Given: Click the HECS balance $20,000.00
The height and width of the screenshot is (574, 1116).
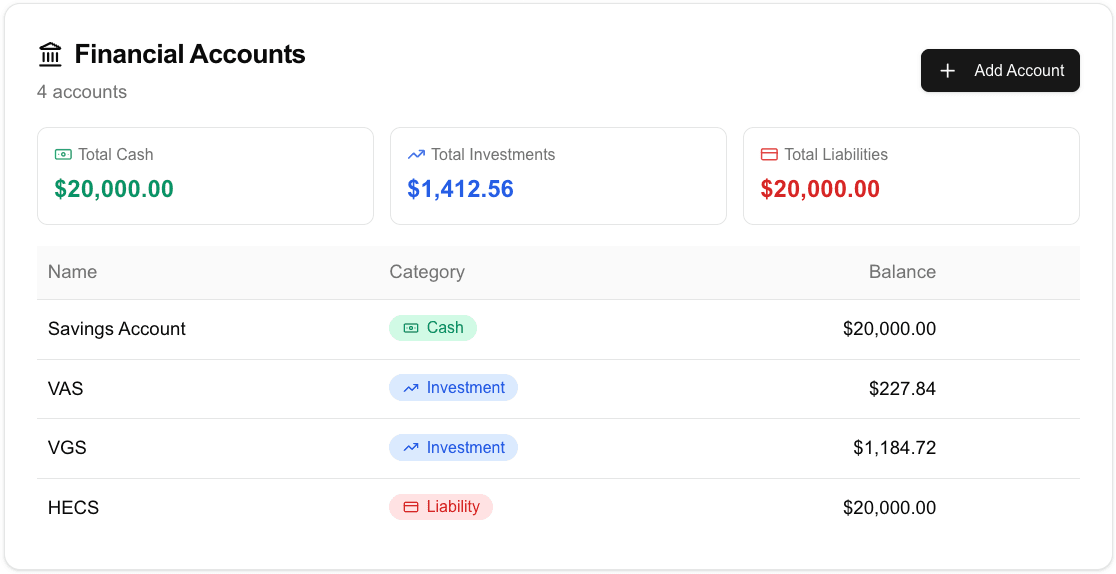Looking at the screenshot, I should coord(890,508).
